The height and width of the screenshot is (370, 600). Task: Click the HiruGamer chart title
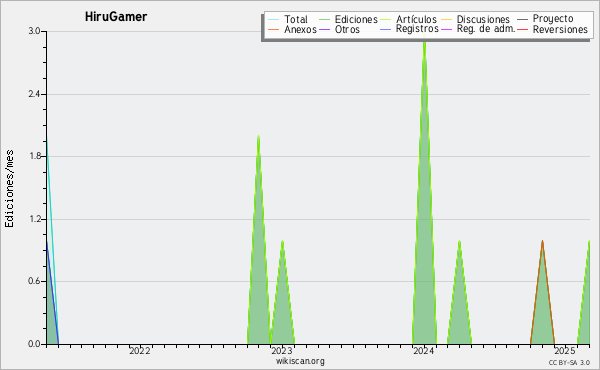click(x=116, y=17)
